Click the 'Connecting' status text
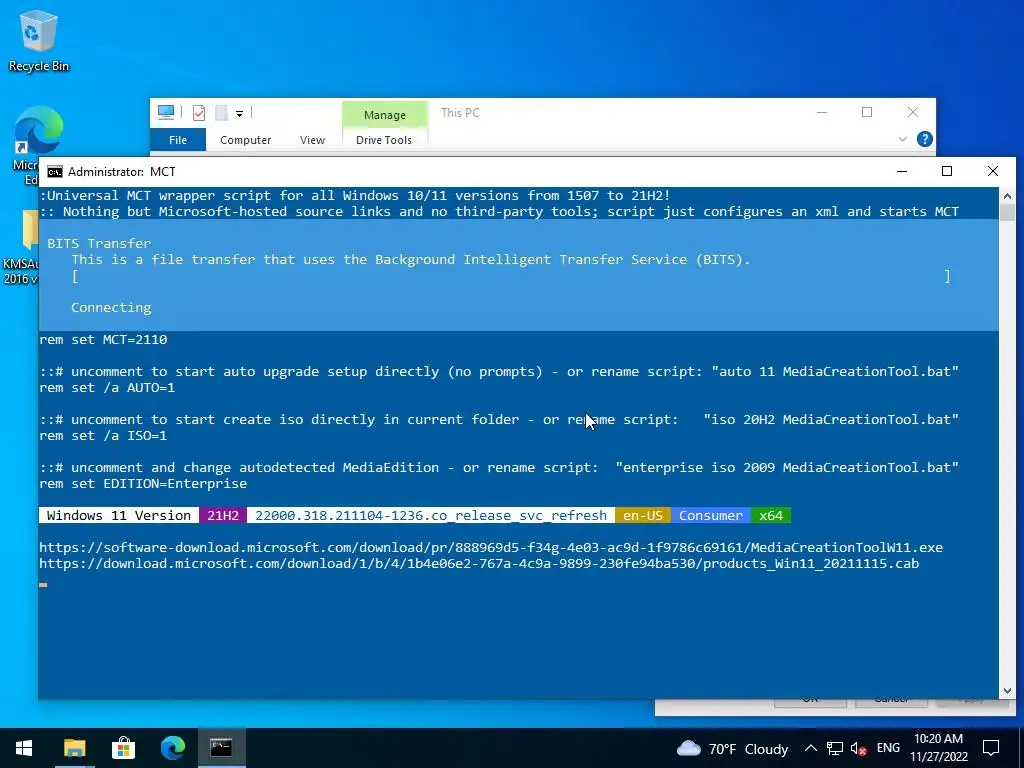This screenshot has width=1024, height=768. click(111, 308)
